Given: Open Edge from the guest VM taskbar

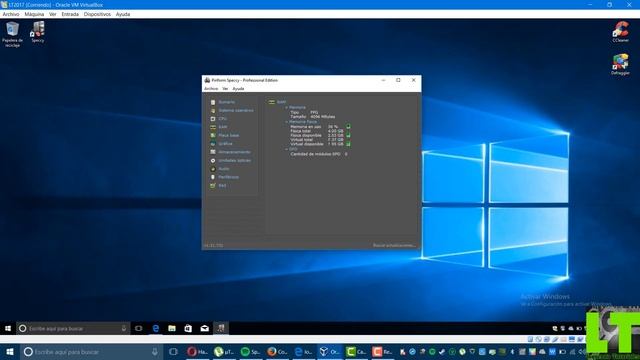Looking at the screenshot, I should [156, 328].
